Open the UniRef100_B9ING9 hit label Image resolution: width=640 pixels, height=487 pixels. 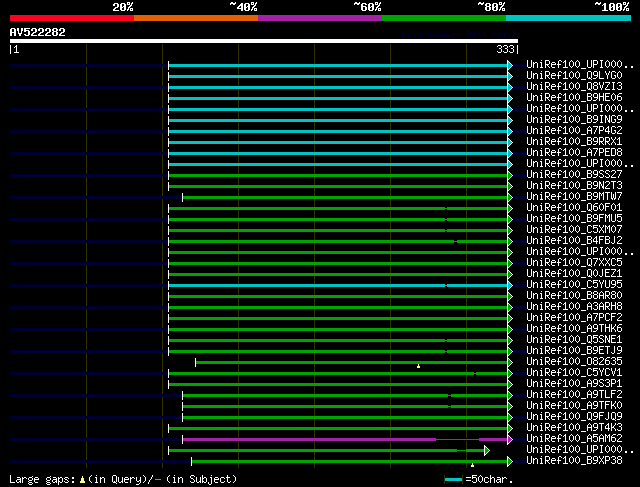pyautogui.click(x=573, y=119)
